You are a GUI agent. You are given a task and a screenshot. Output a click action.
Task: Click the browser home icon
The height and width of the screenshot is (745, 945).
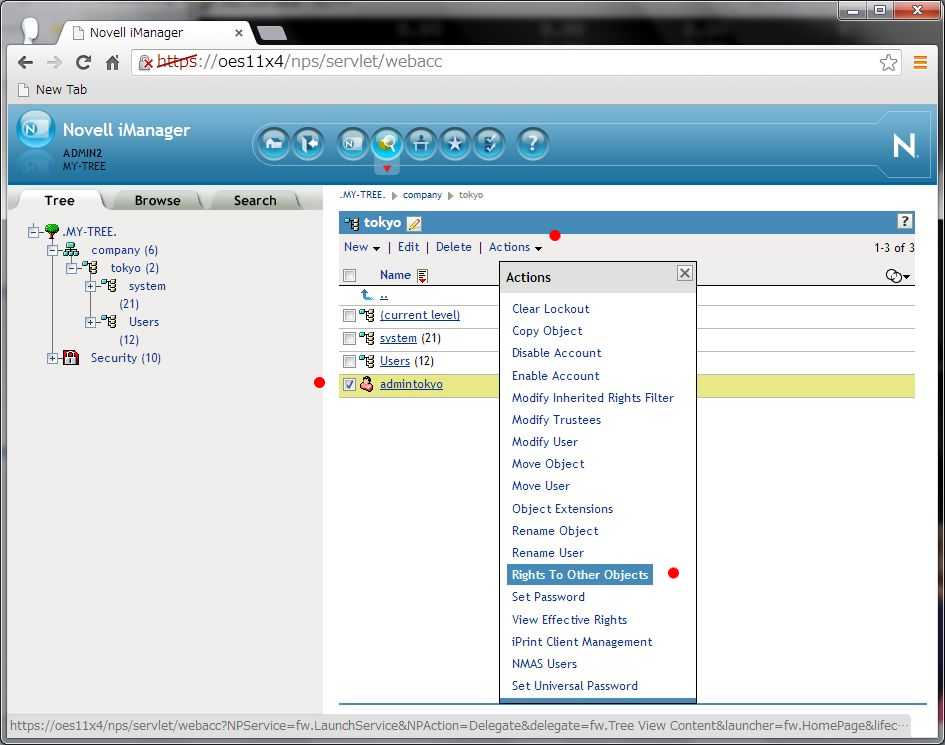click(x=113, y=62)
